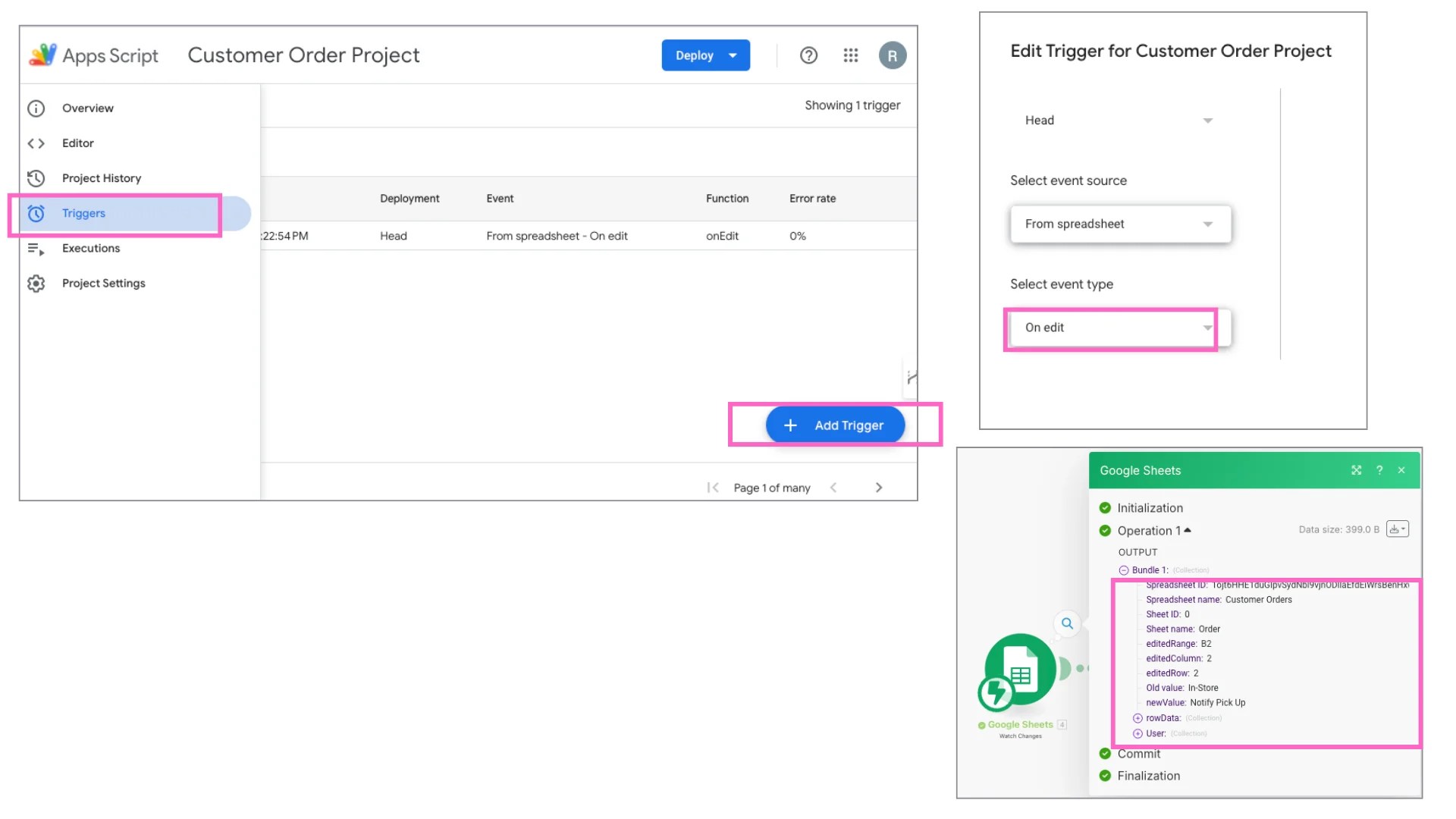Click the help icon in Google Sheets panel

point(1379,470)
